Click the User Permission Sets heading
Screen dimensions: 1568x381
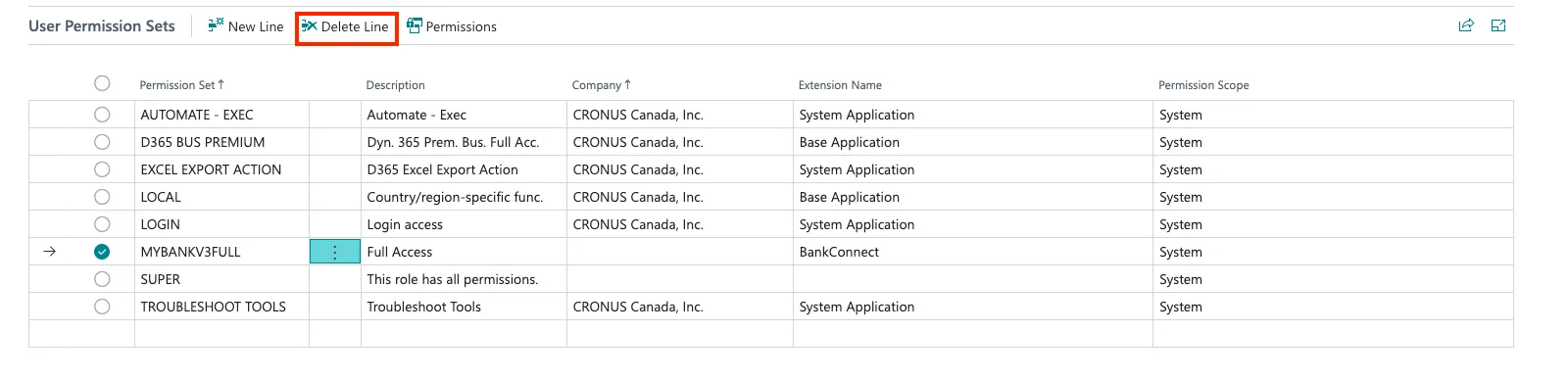pyautogui.click(x=102, y=26)
